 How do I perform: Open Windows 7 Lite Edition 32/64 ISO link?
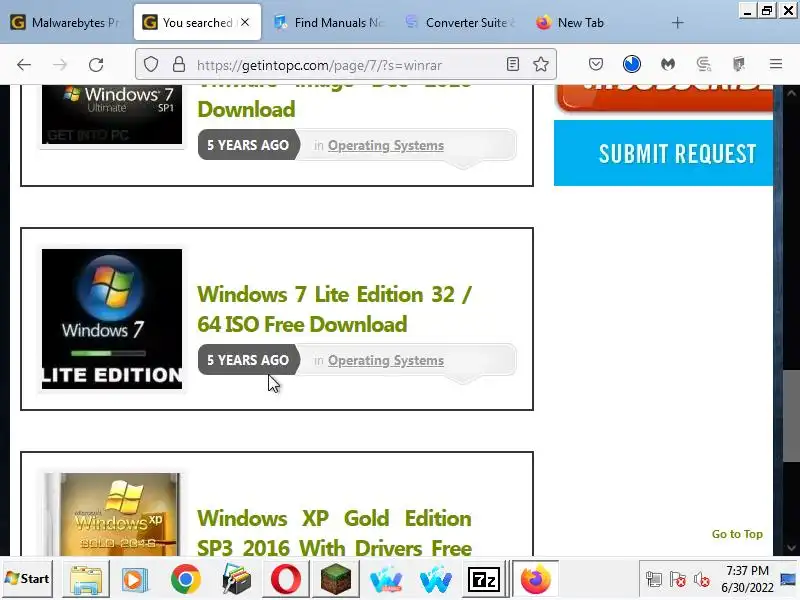pyautogui.click(x=334, y=309)
